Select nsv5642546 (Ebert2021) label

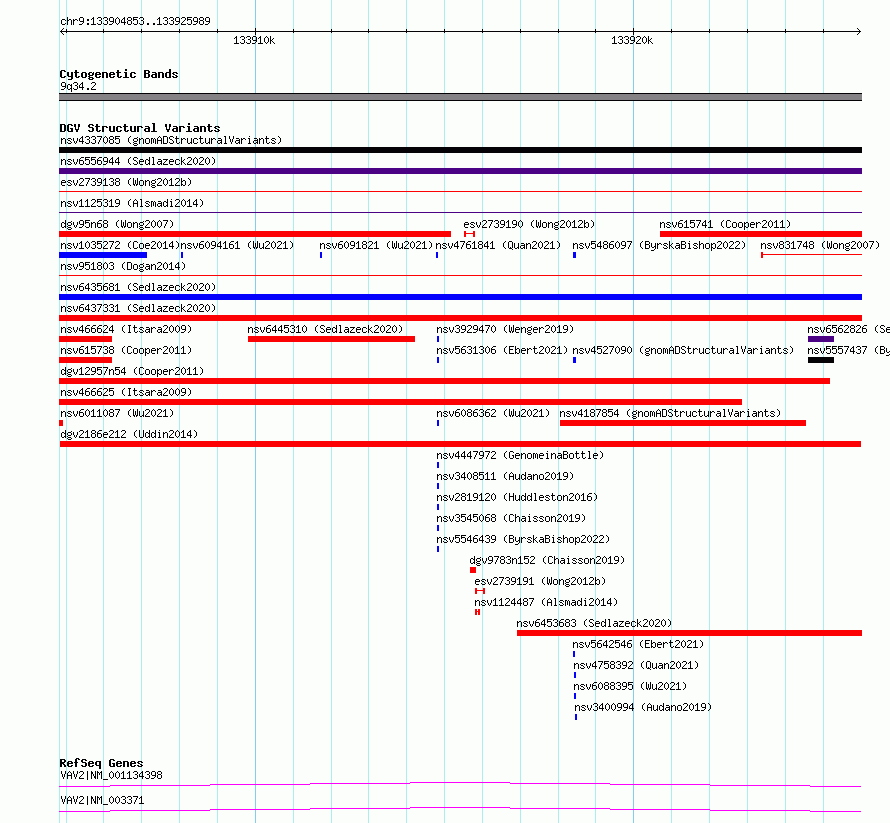[x=638, y=644]
